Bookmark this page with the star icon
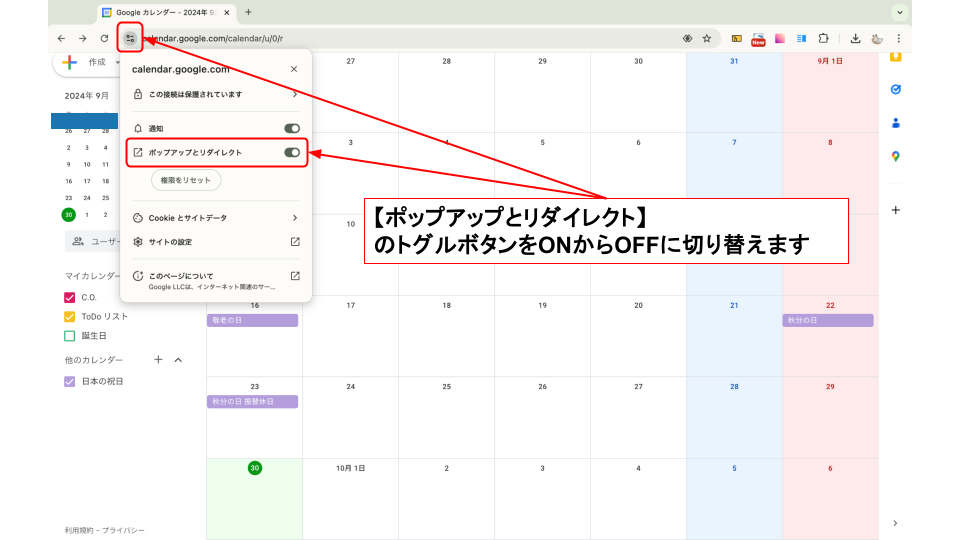 707,39
